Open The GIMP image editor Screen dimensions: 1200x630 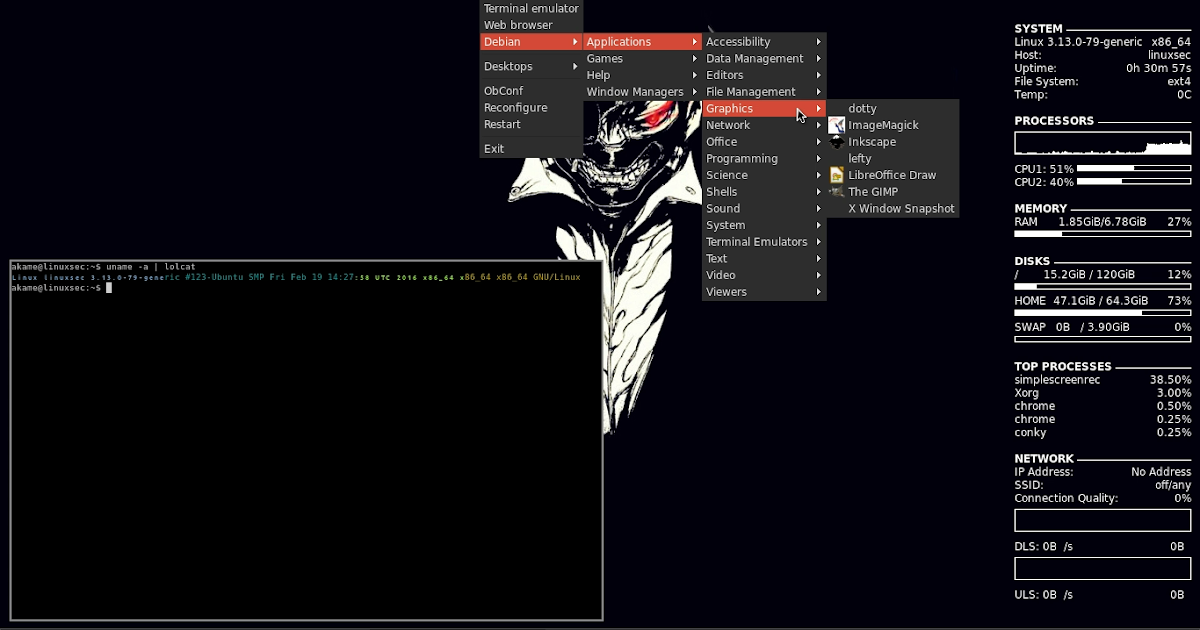click(874, 191)
